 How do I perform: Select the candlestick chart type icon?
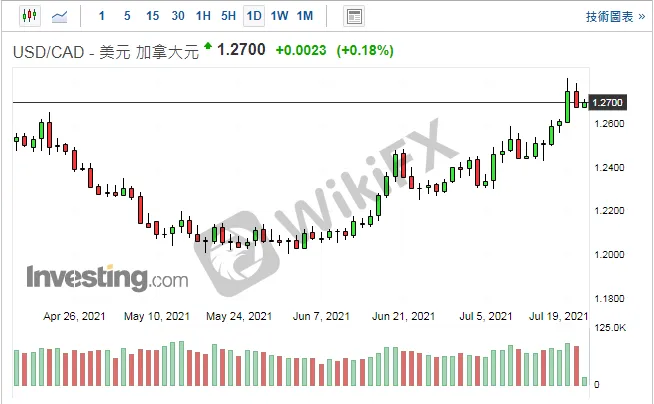pyautogui.click(x=30, y=16)
